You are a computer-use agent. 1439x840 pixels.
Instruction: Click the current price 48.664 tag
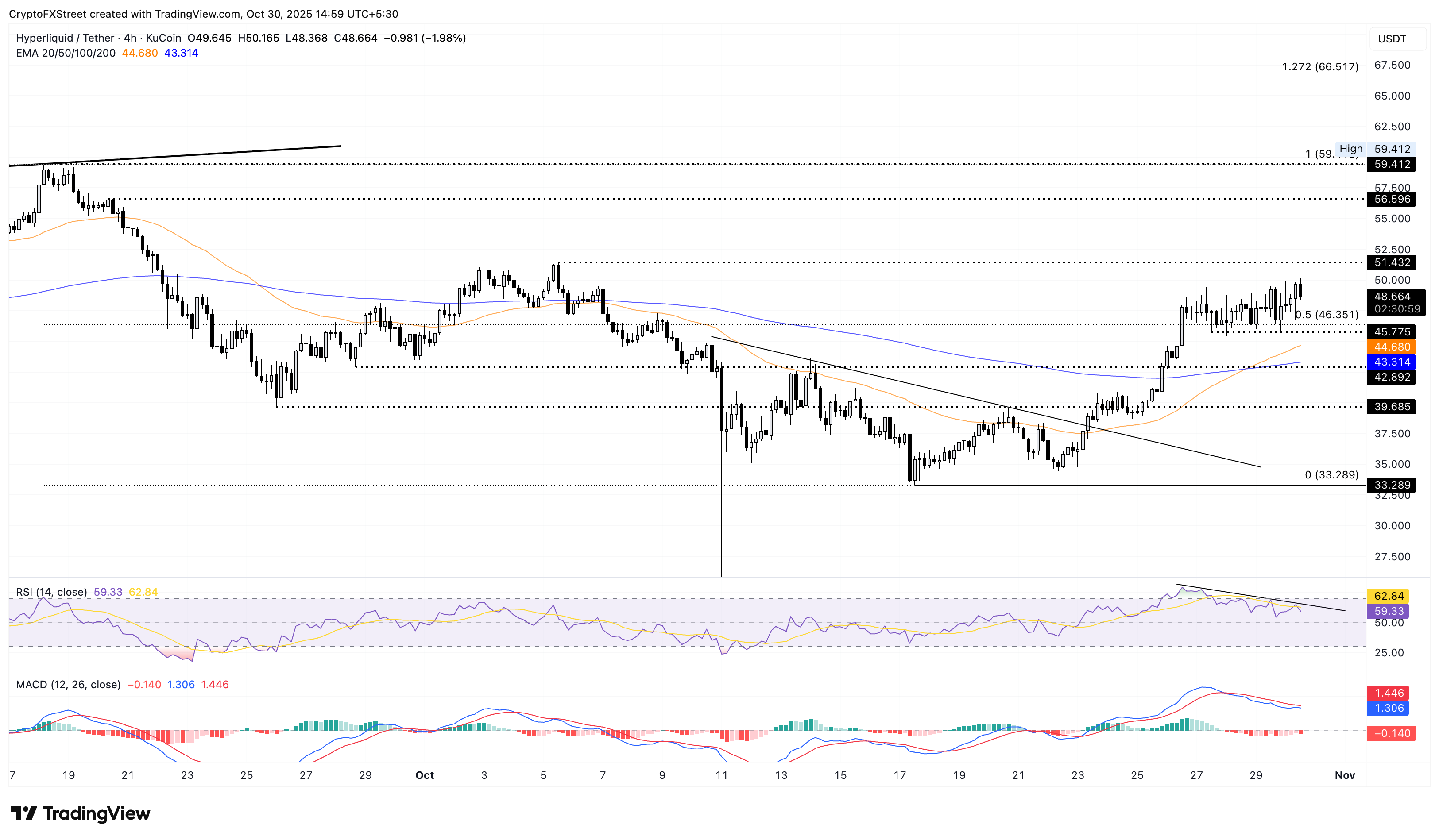click(x=1392, y=297)
